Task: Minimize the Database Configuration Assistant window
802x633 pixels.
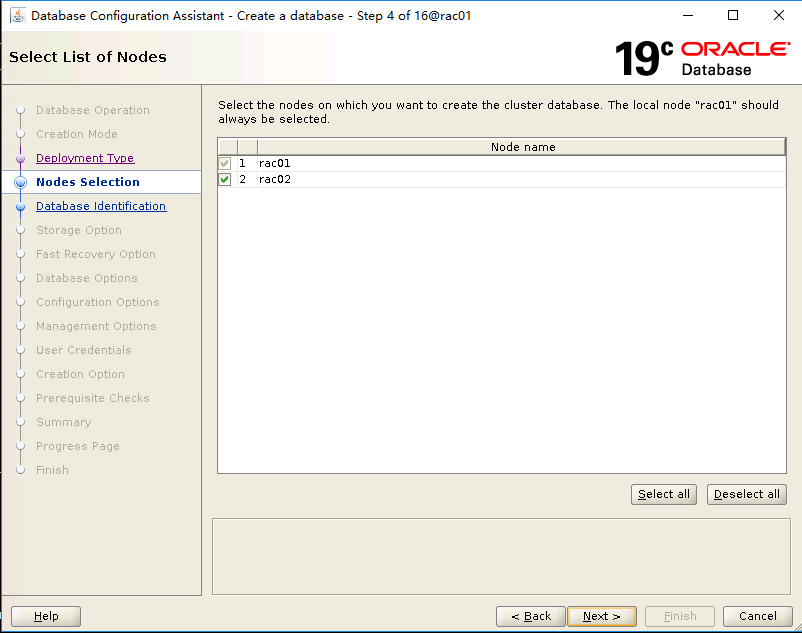Action: 688,15
